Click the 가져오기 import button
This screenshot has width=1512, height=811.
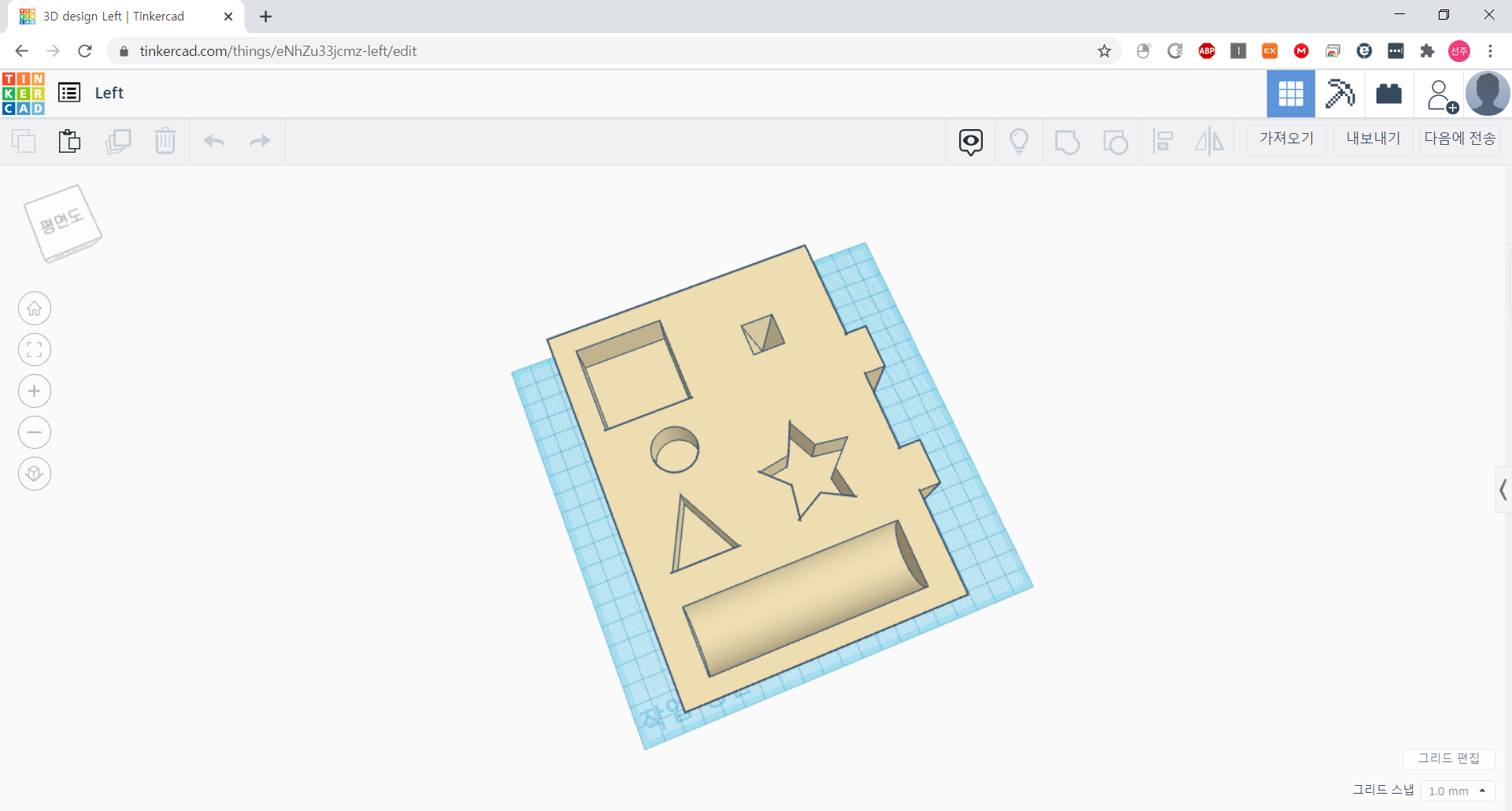coord(1286,139)
